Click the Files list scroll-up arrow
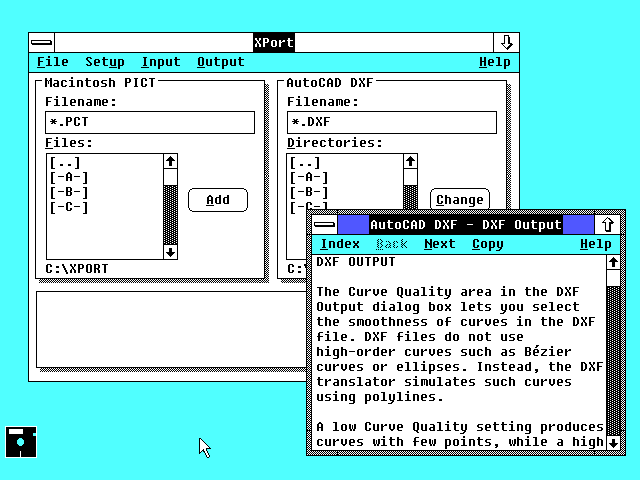640x480 pixels. click(171, 162)
